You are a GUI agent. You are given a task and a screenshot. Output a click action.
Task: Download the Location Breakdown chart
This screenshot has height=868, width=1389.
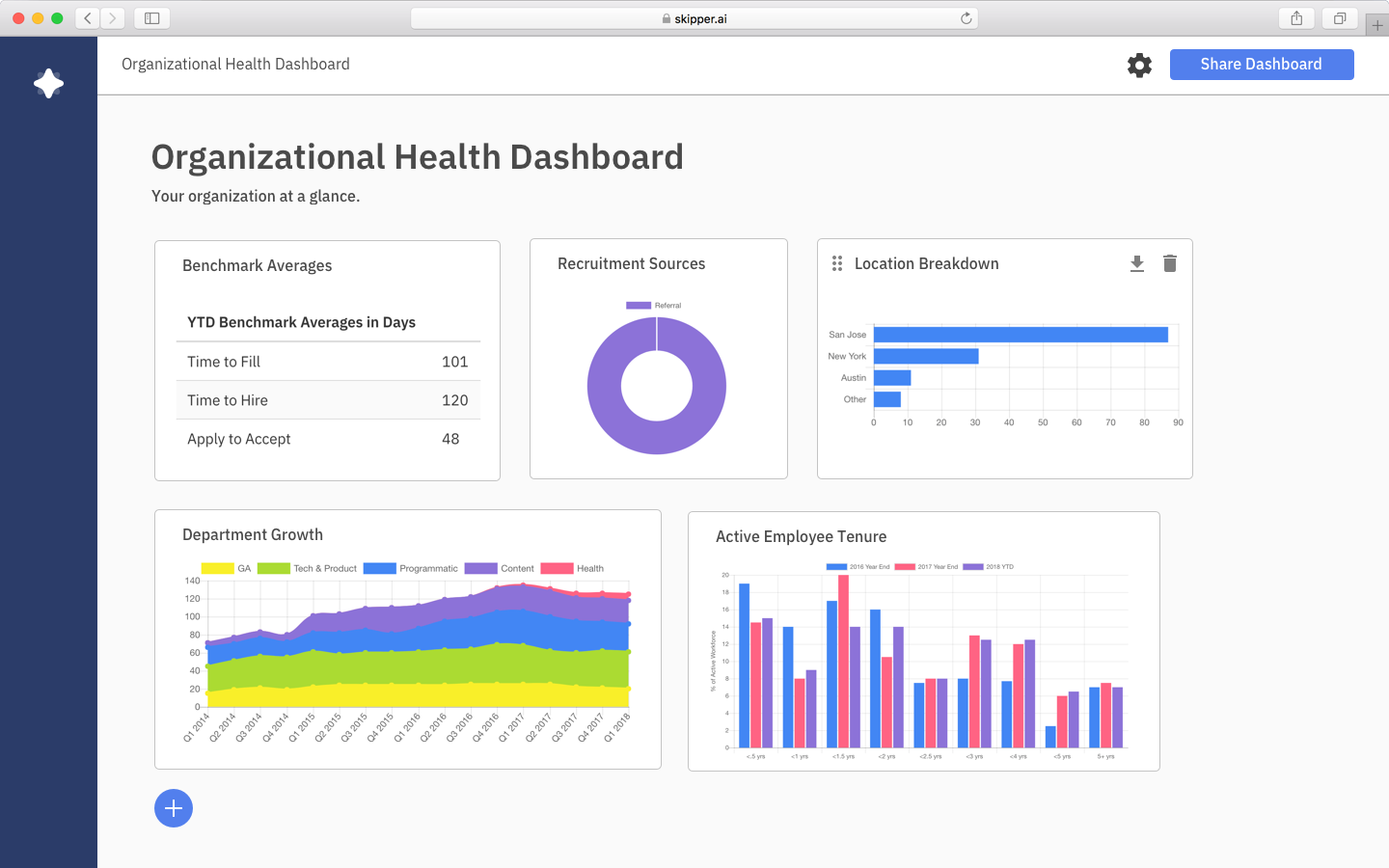(x=1137, y=263)
